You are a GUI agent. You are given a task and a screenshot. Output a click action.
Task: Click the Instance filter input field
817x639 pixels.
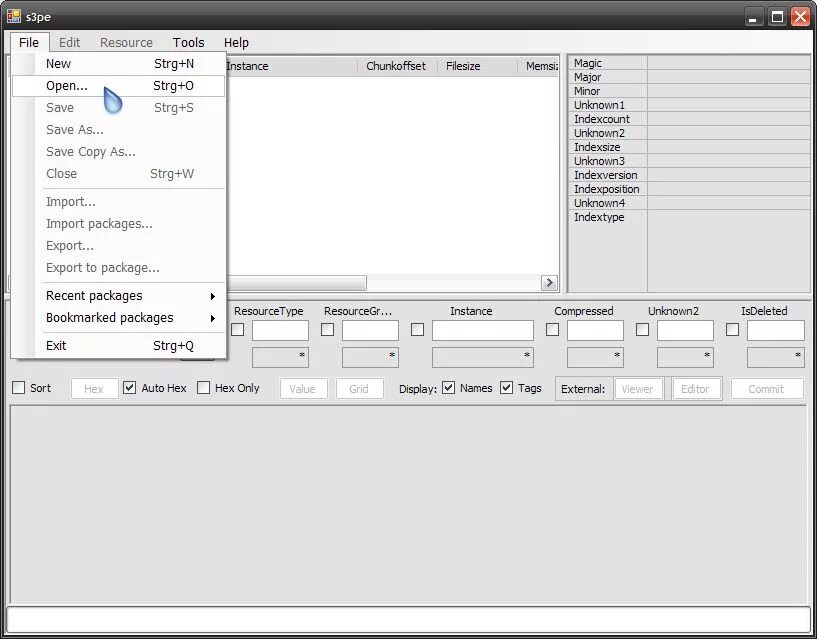click(x=483, y=330)
